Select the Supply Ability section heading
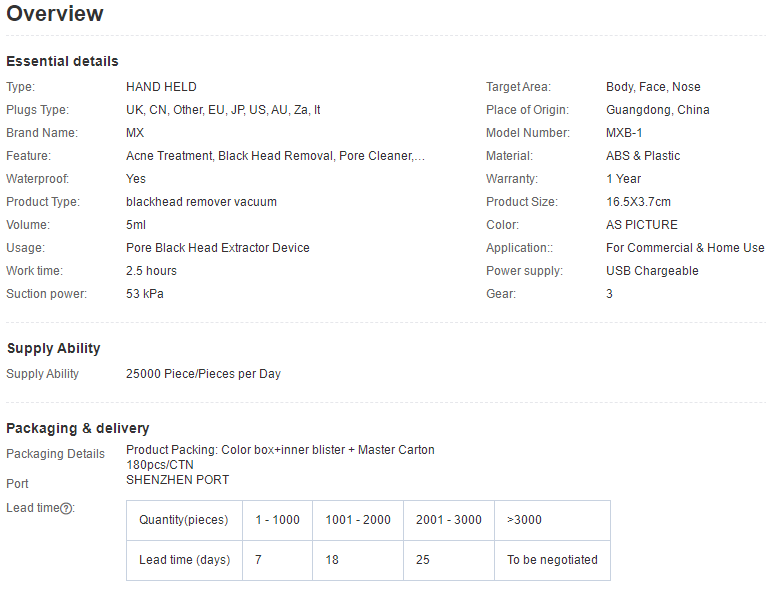Image resolution: width=766 pixels, height=589 pixels. [x=54, y=348]
